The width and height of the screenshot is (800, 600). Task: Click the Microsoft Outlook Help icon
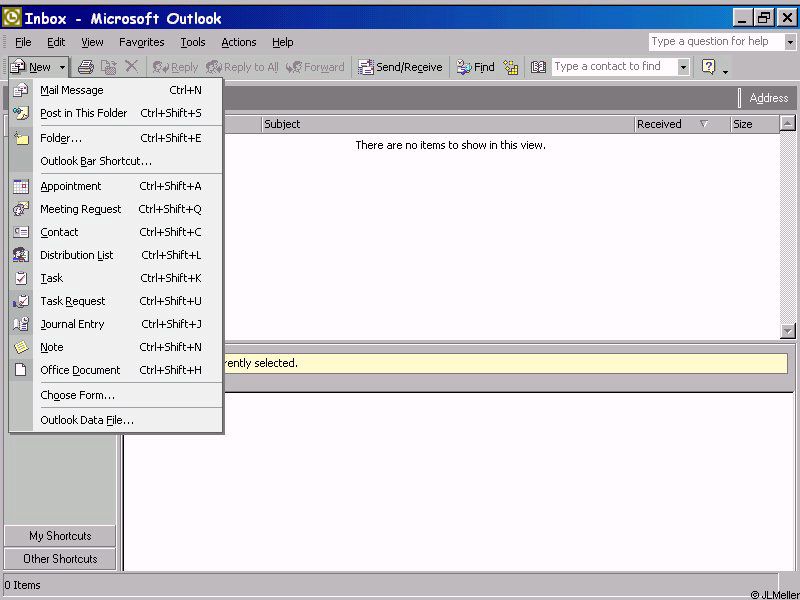pyautogui.click(x=709, y=67)
